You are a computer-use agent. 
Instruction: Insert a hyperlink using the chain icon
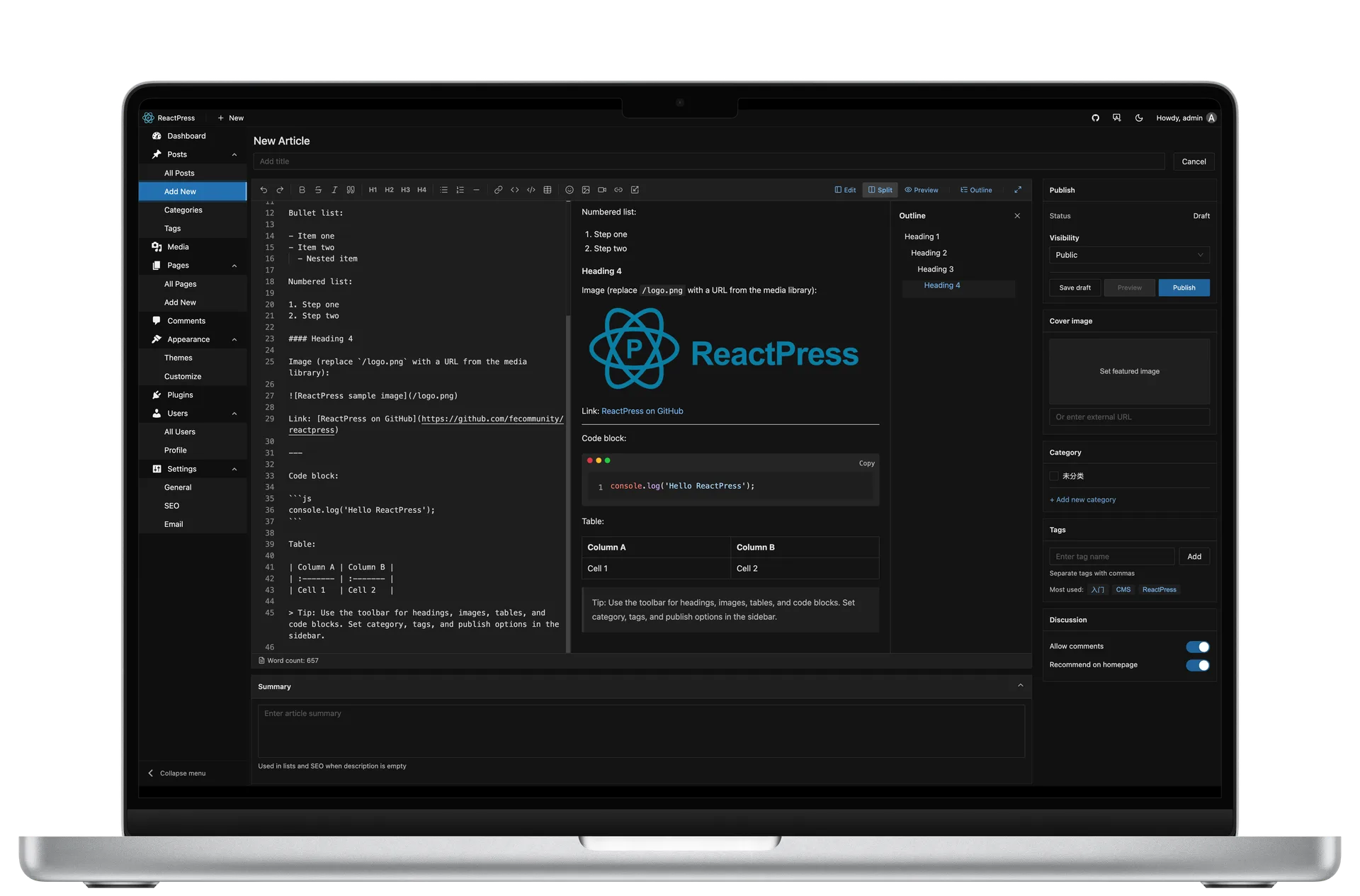[498, 190]
